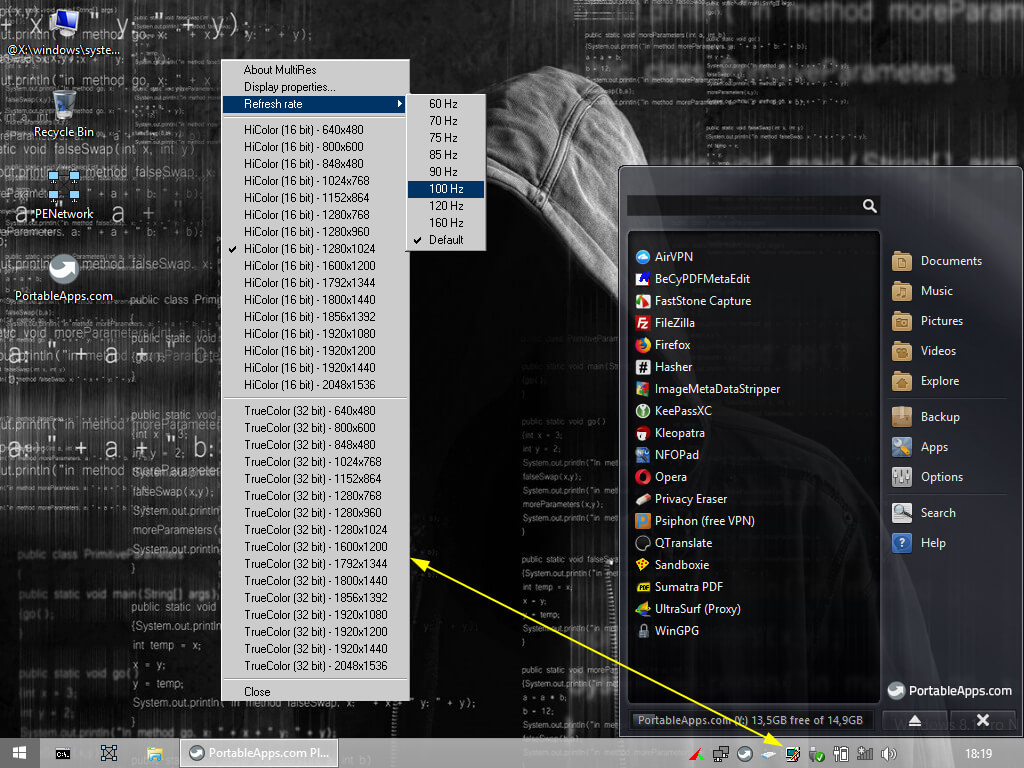Choose 70 Hz refresh rate
The image size is (1024, 768).
click(446, 121)
